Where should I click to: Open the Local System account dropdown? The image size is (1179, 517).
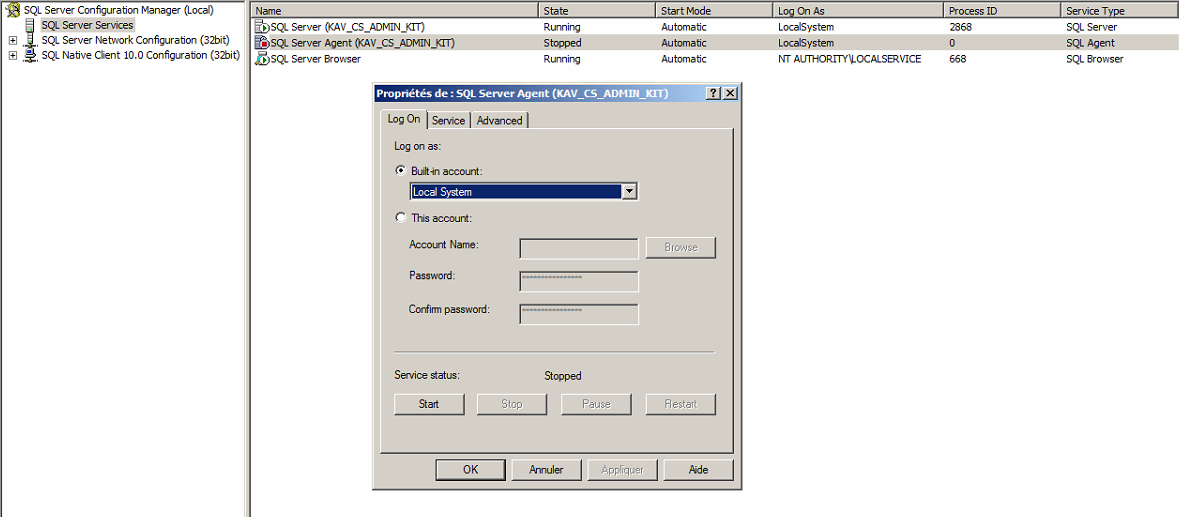point(630,192)
